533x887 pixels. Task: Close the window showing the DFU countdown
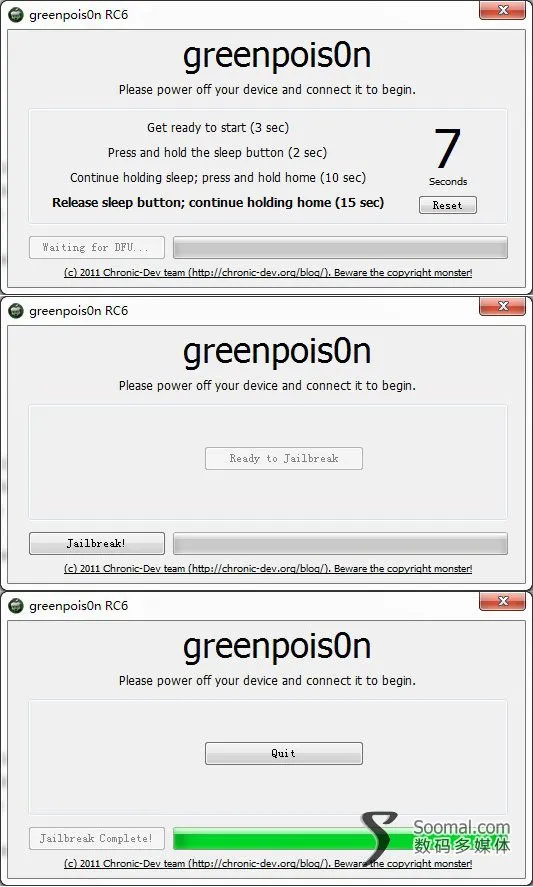click(x=502, y=11)
